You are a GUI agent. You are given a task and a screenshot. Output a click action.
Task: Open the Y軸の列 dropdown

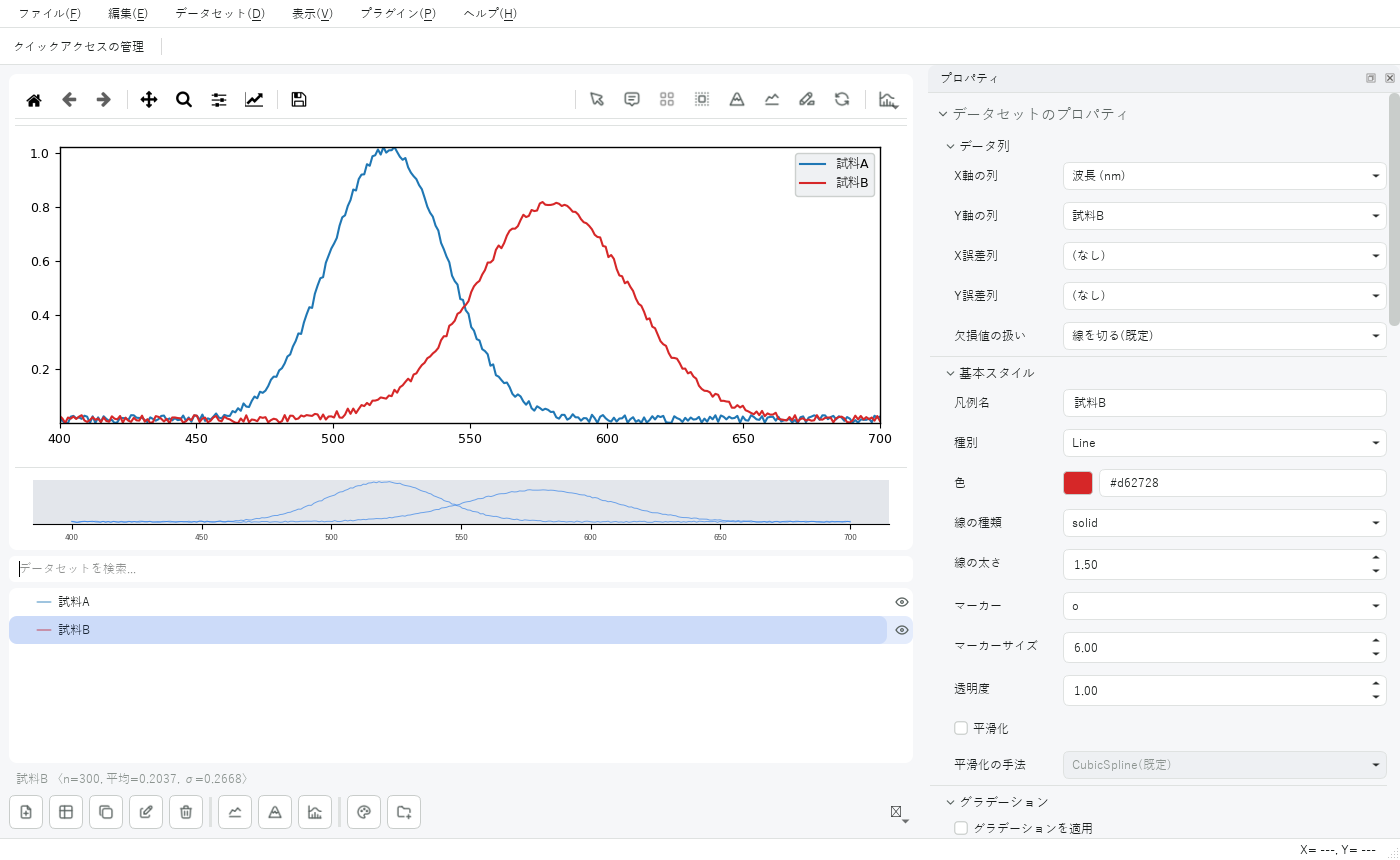tap(1225, 216)
